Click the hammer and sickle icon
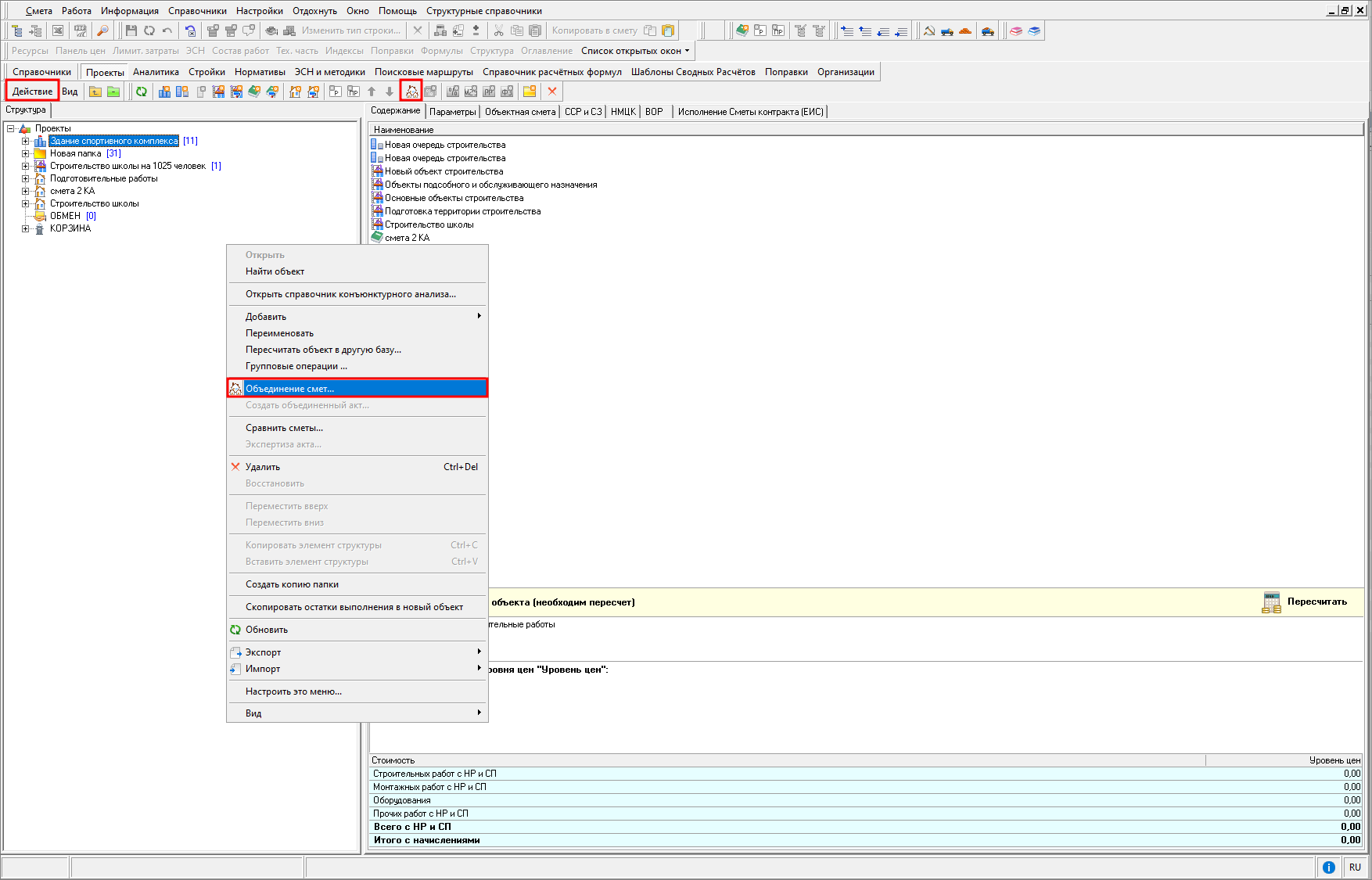Screen dimensions: 1372x880 click(929, 31)
